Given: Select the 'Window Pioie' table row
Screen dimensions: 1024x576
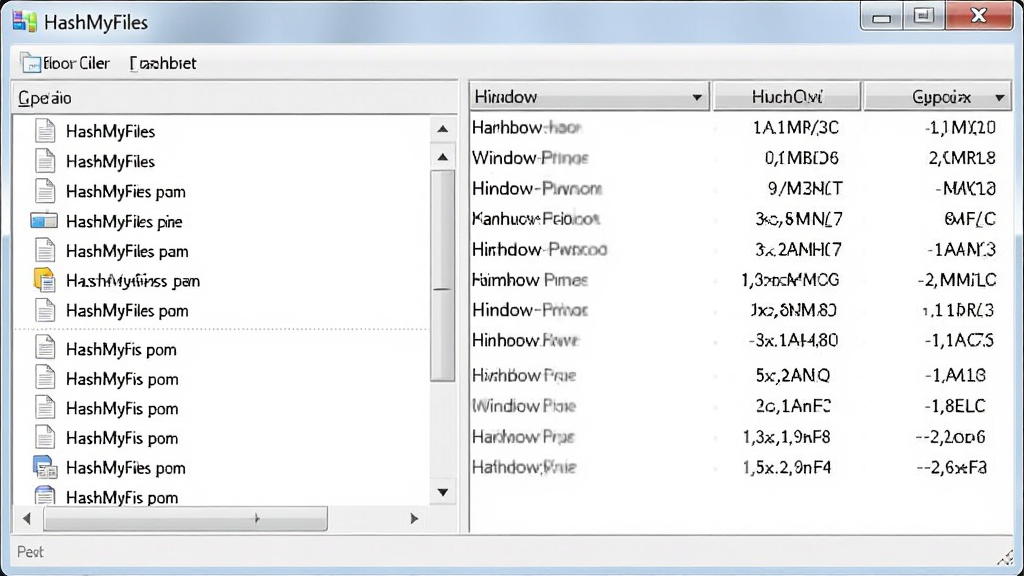Looking at the screenshot, I should [x=741, y=406].
